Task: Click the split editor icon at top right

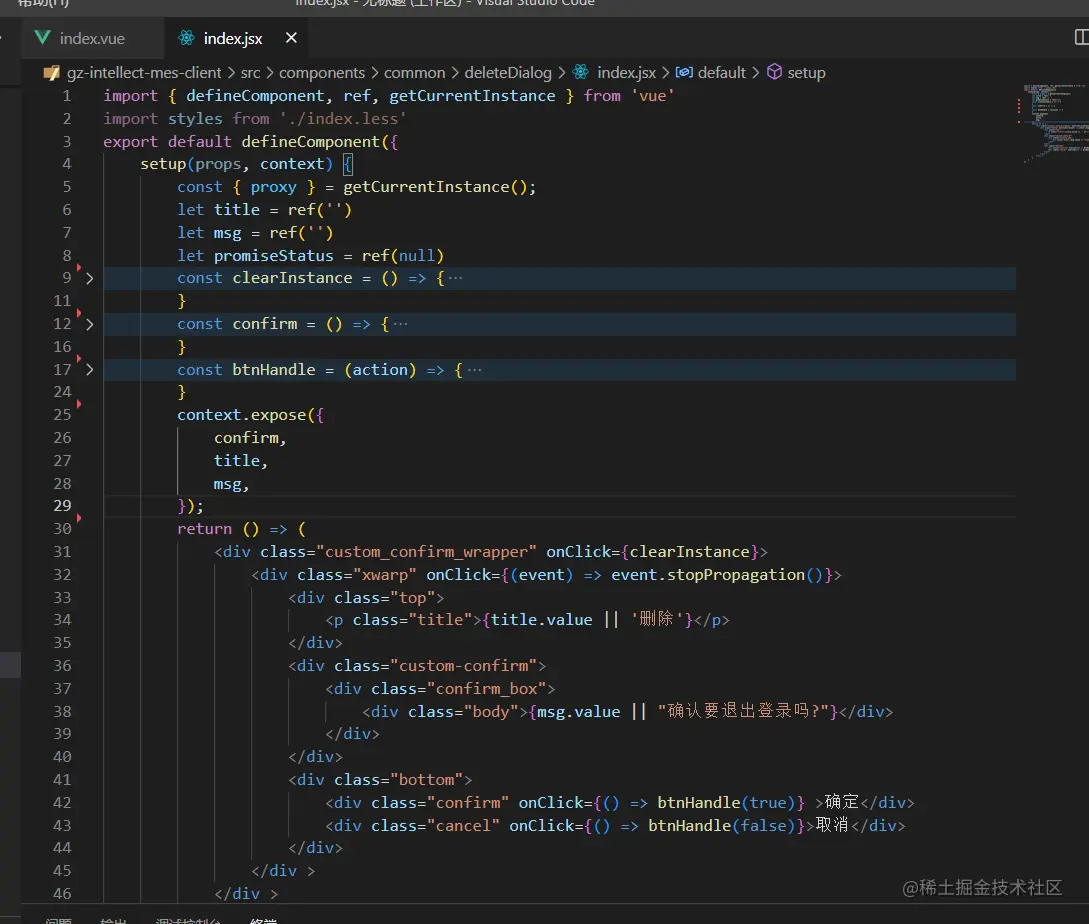Action: point(1080,38)
